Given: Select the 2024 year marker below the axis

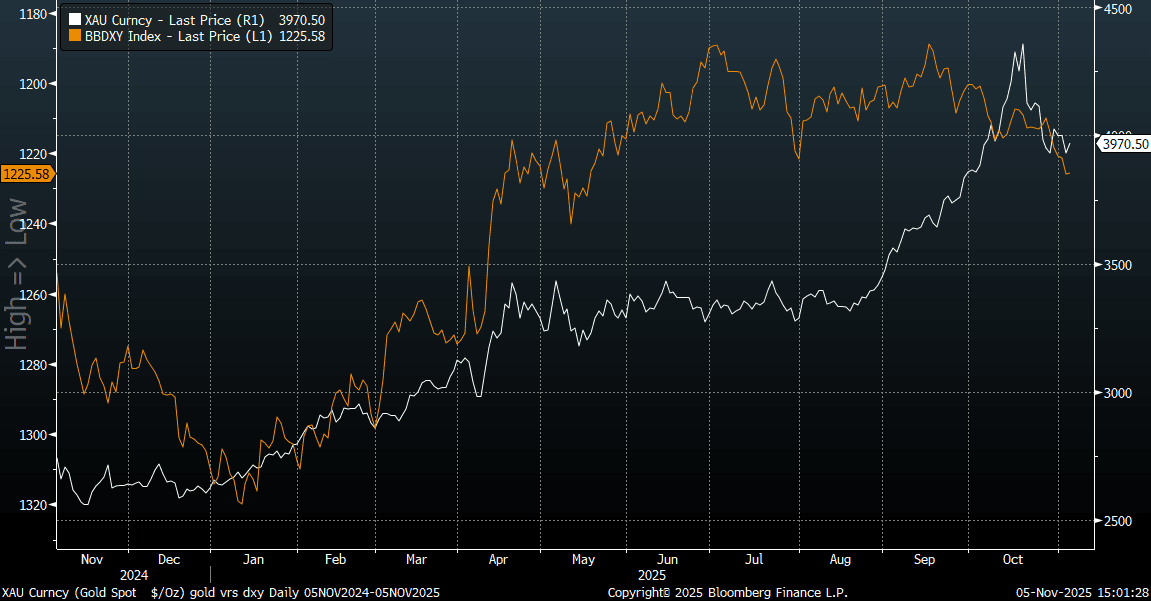Looking at the screenshot, I should (133, 575).
